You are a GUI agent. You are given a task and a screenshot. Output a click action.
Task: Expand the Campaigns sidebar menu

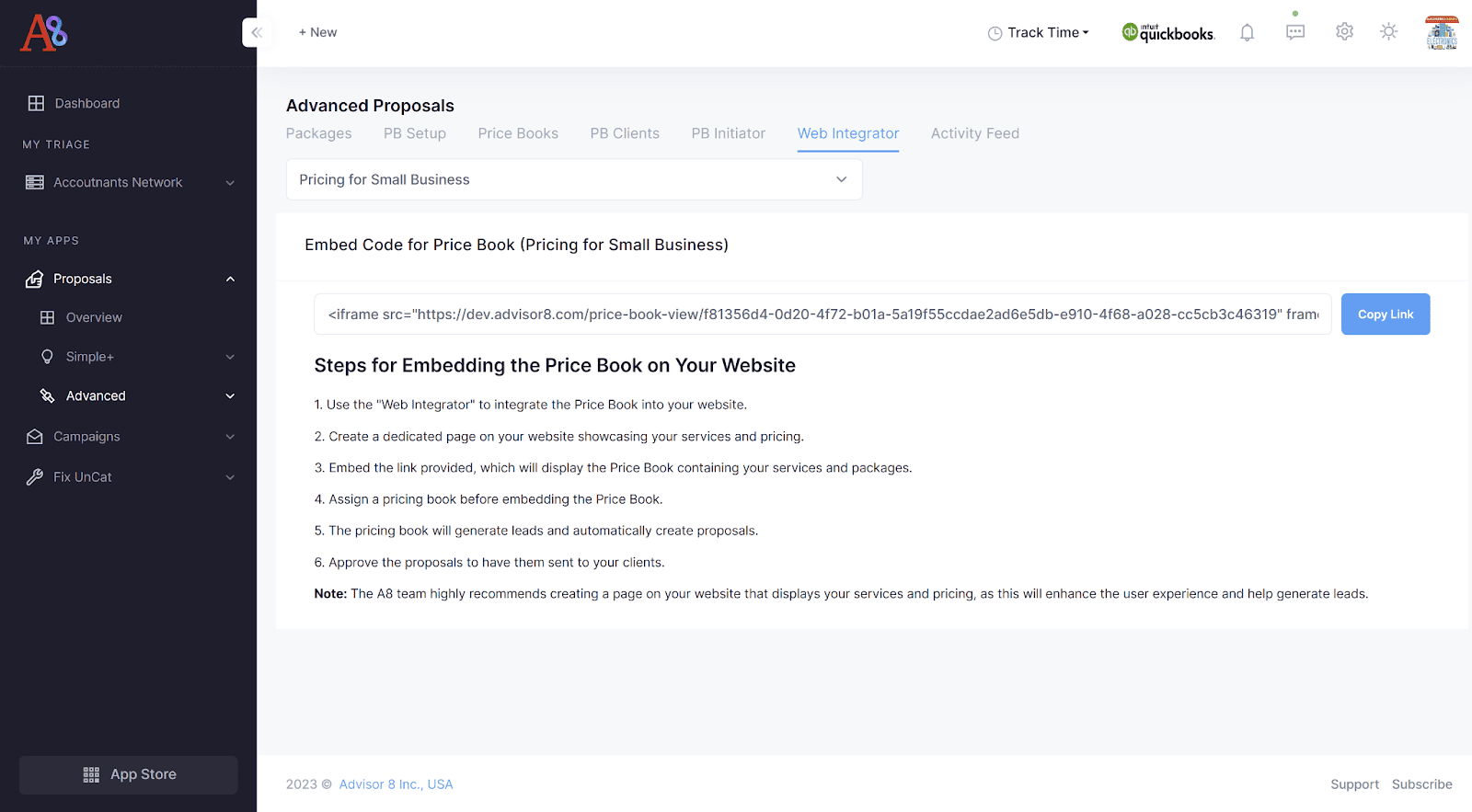(129, 437)
